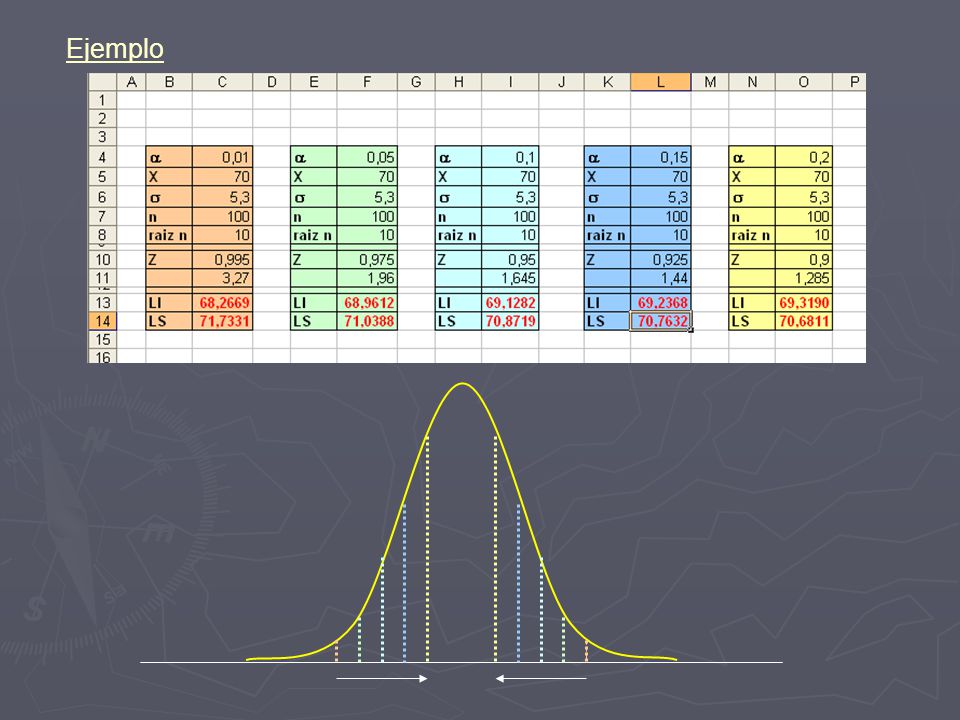Click LS value 71,7331
960x720 pixels.
click(x=222, y=321)
